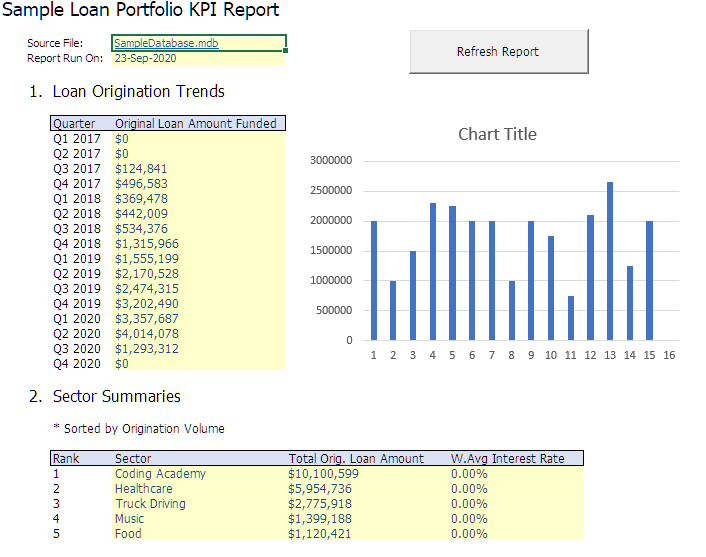Select the Food sector cell
The image size is (706, 557).
coord(128,534)
